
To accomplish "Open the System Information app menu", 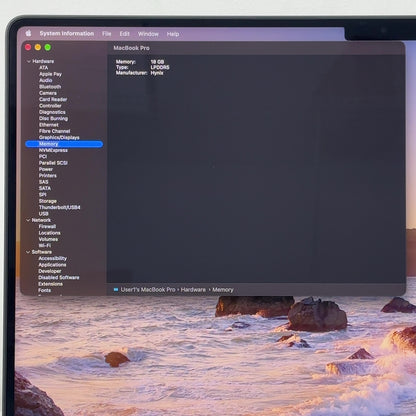I will tap(67, 33).
